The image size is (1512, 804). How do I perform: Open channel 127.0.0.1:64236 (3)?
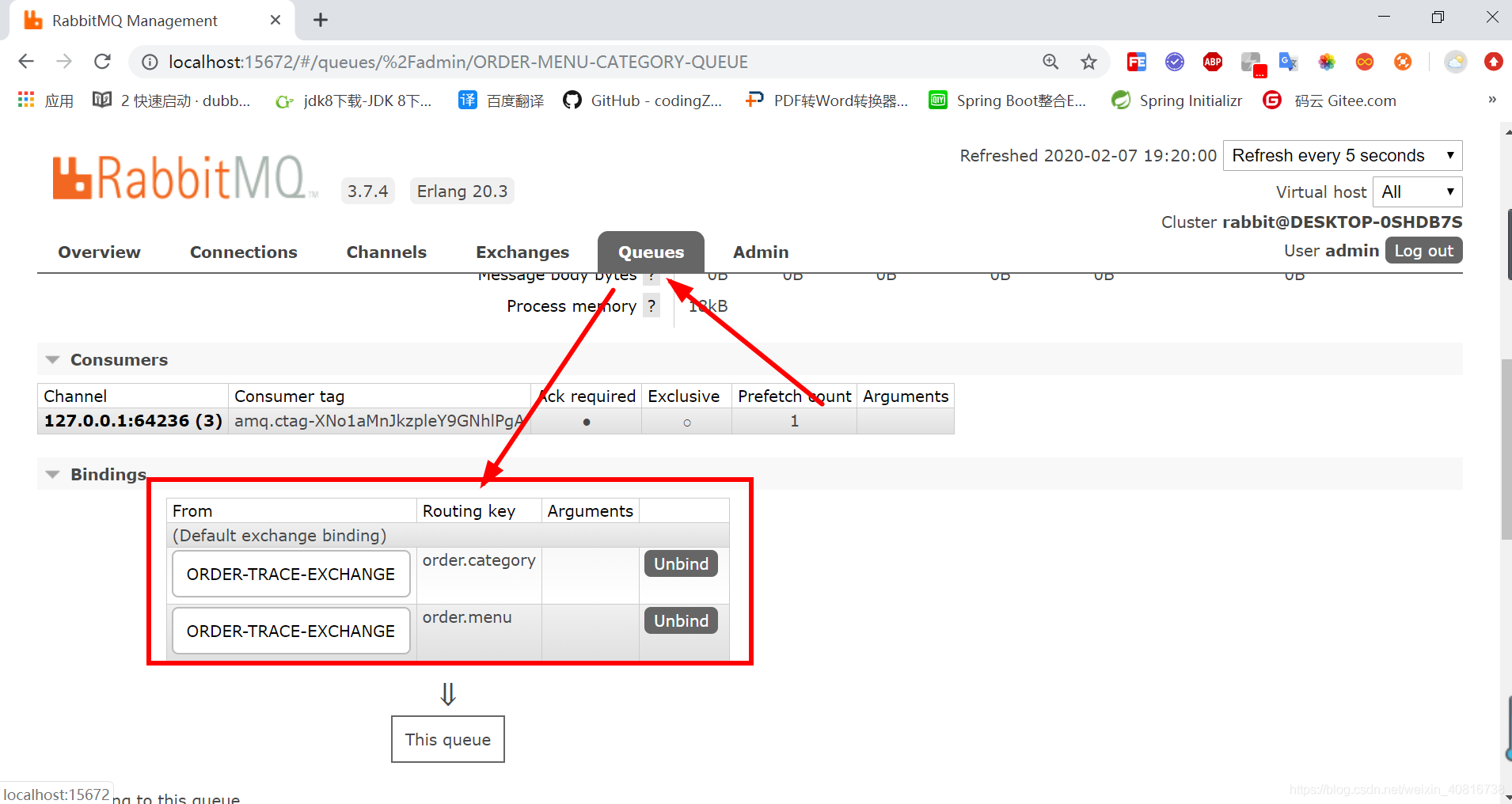(x=133, y=420)
